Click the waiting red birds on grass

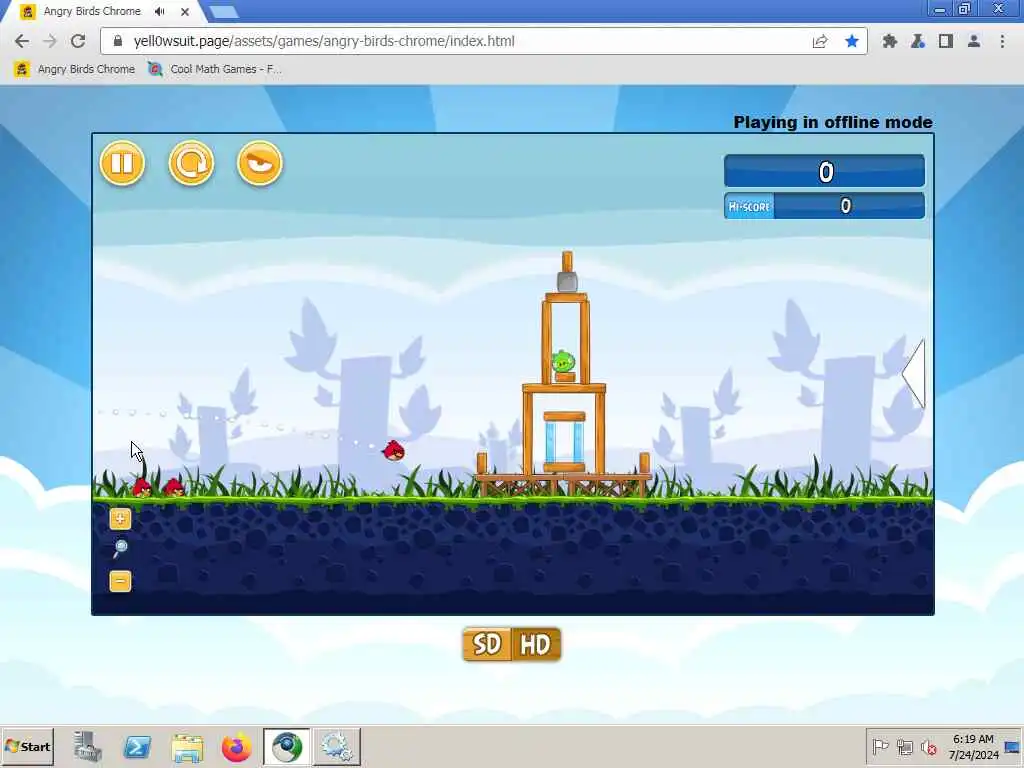159,487
